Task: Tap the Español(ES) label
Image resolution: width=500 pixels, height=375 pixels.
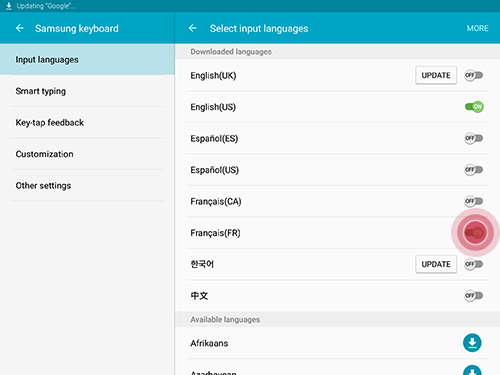Action: (214, 138)
